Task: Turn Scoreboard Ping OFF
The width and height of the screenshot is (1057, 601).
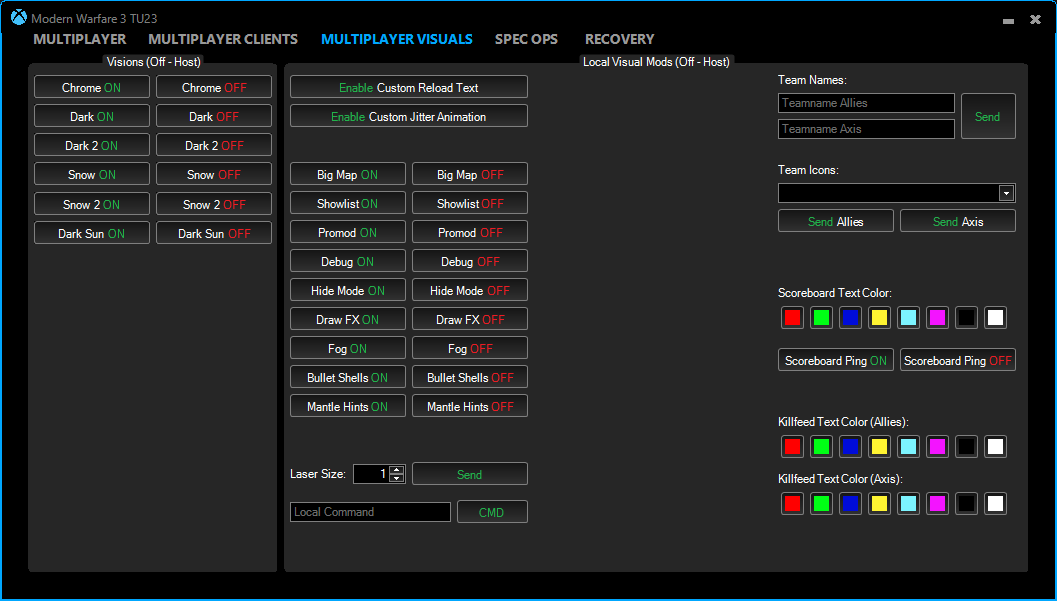Action: coord(958,360)
